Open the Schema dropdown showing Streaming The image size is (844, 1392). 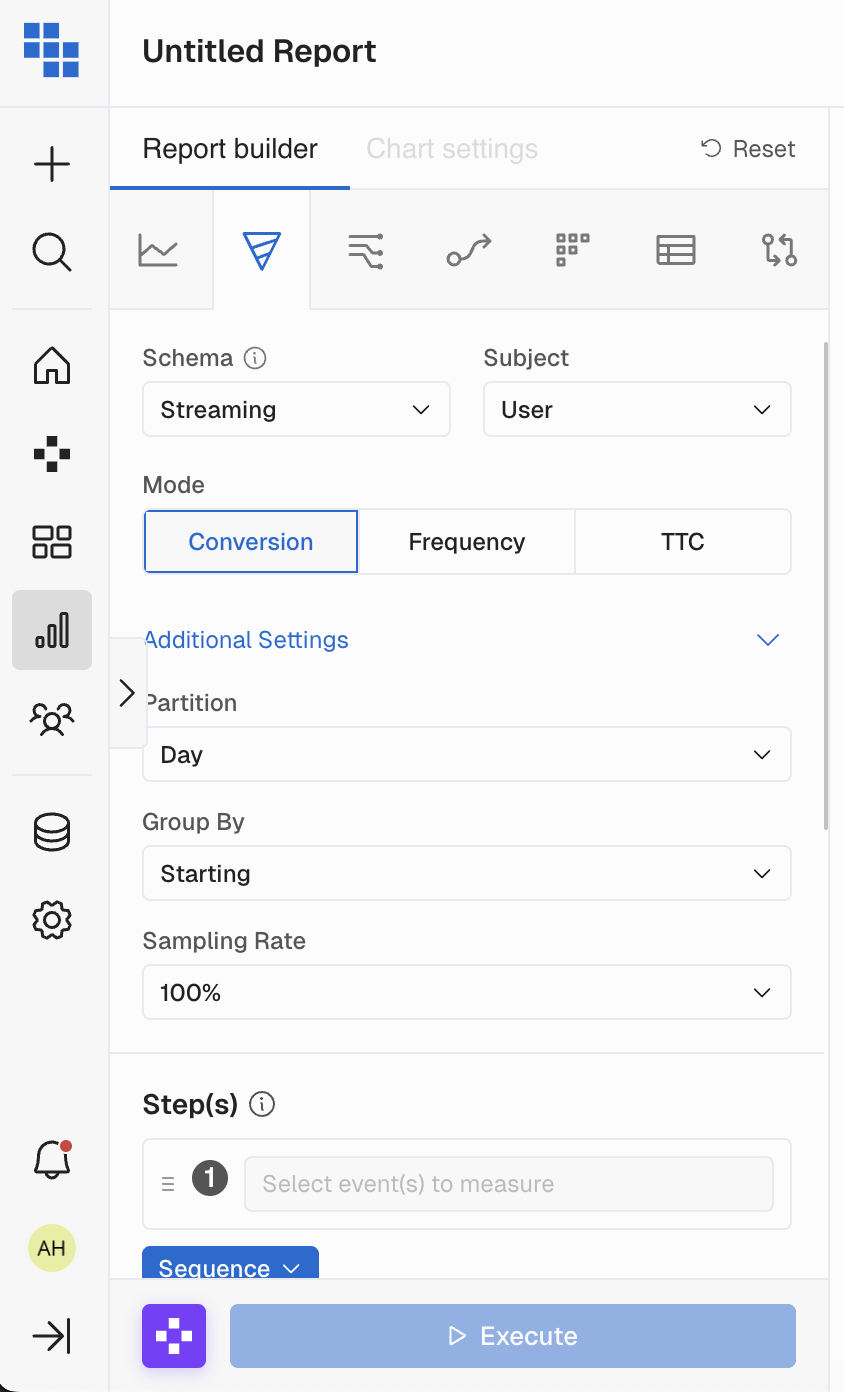[296, 410]
